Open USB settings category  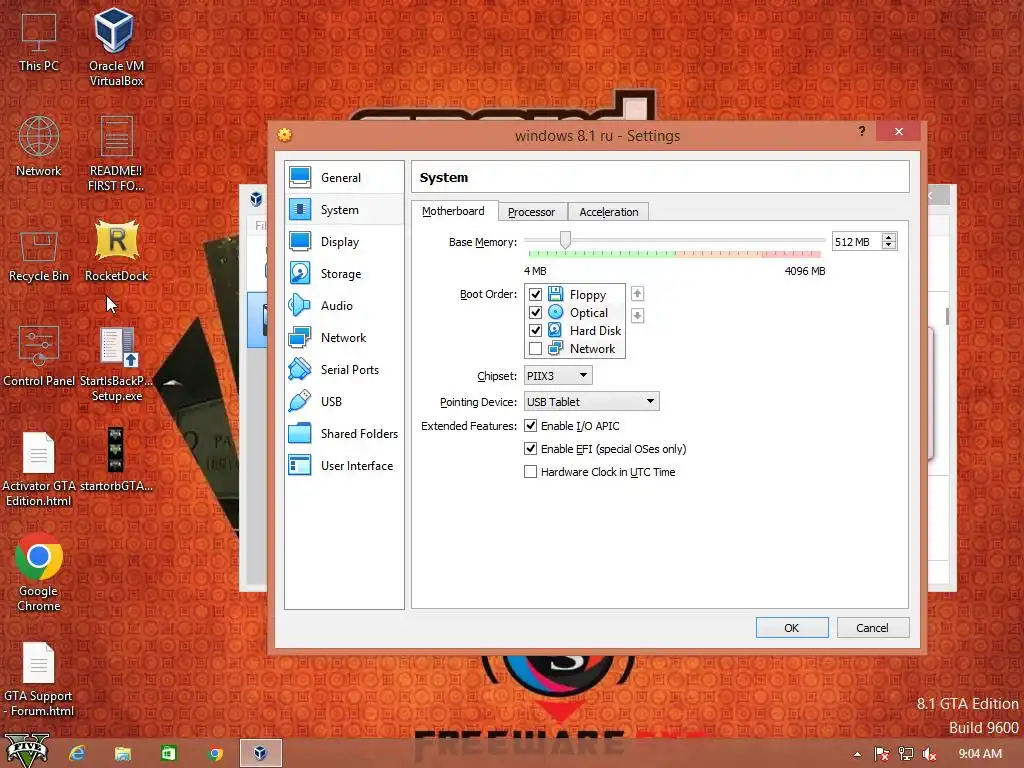coord(344,402)
